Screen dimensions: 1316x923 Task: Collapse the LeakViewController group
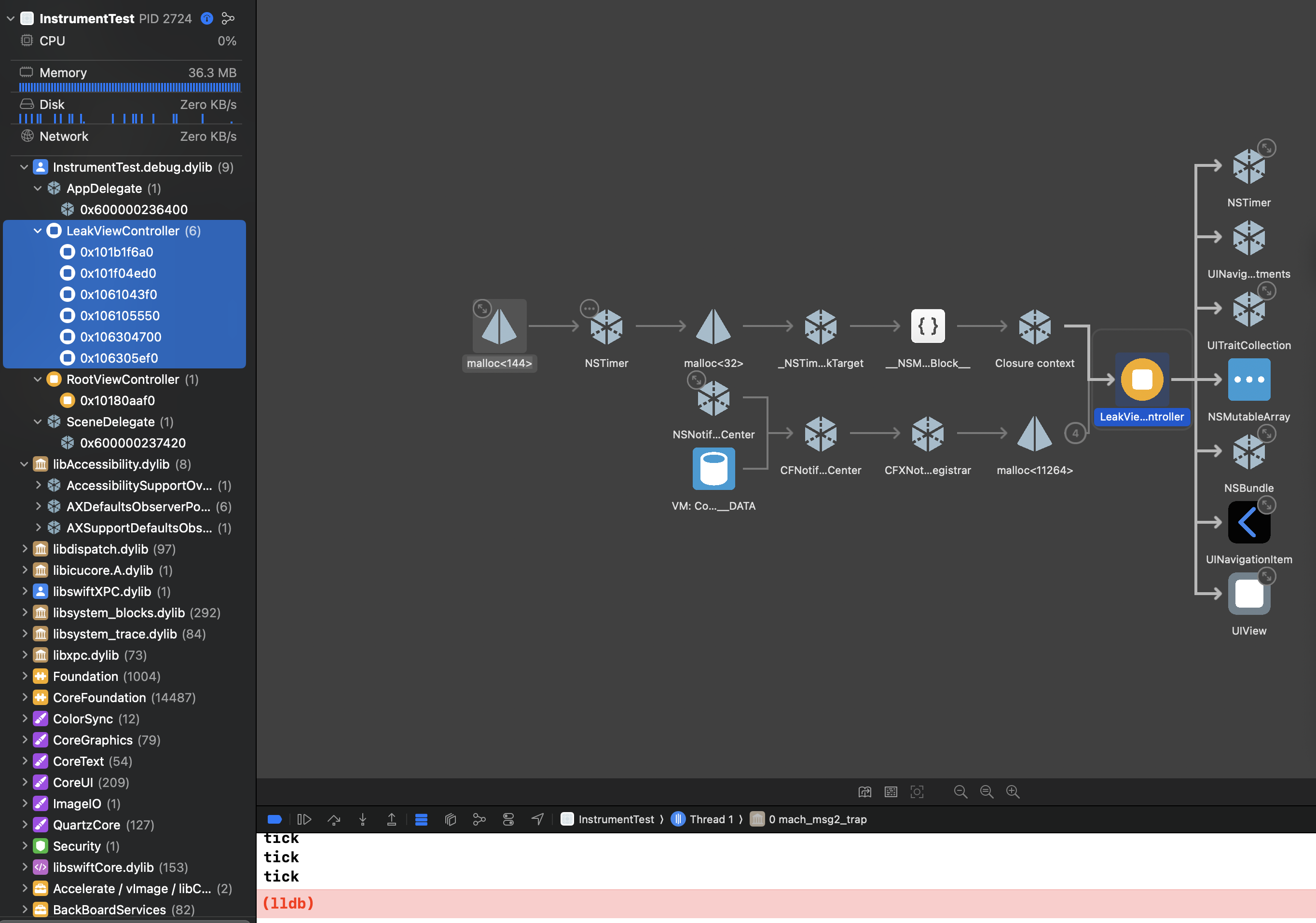[38, 231]
